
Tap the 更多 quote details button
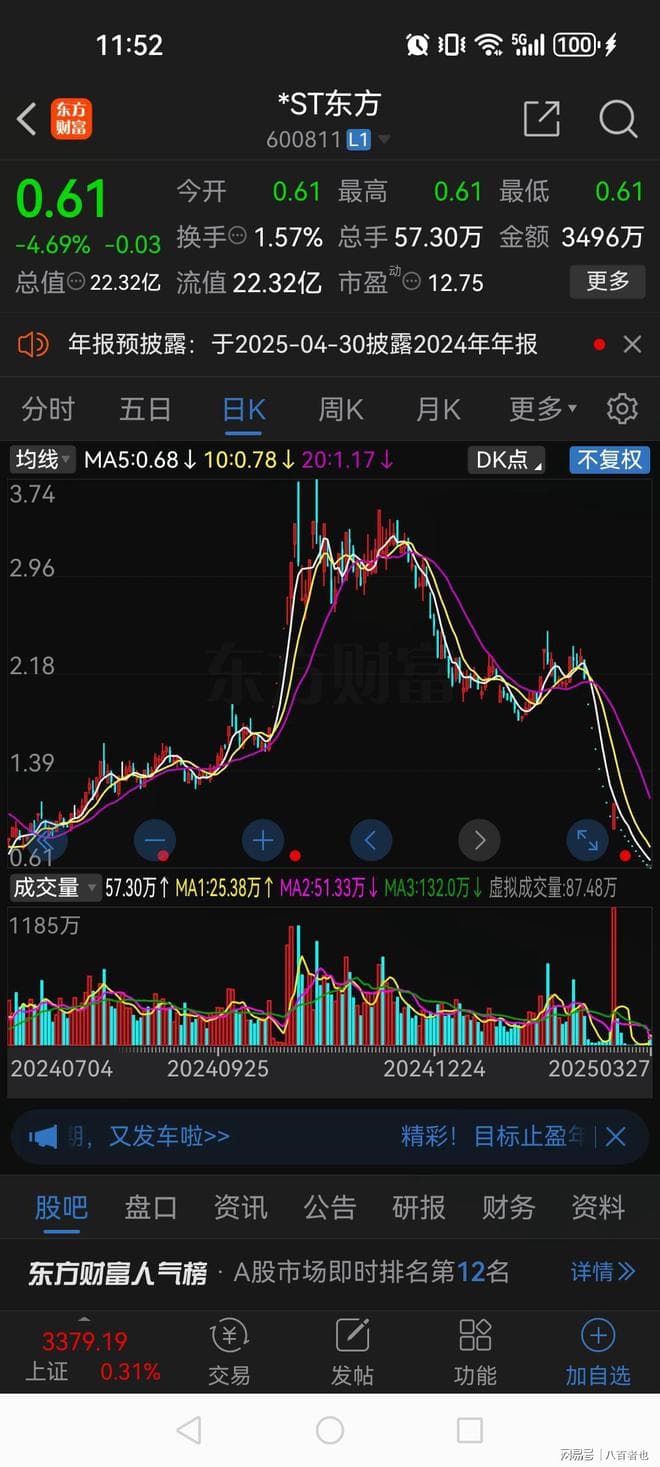(x=607, y=281)
